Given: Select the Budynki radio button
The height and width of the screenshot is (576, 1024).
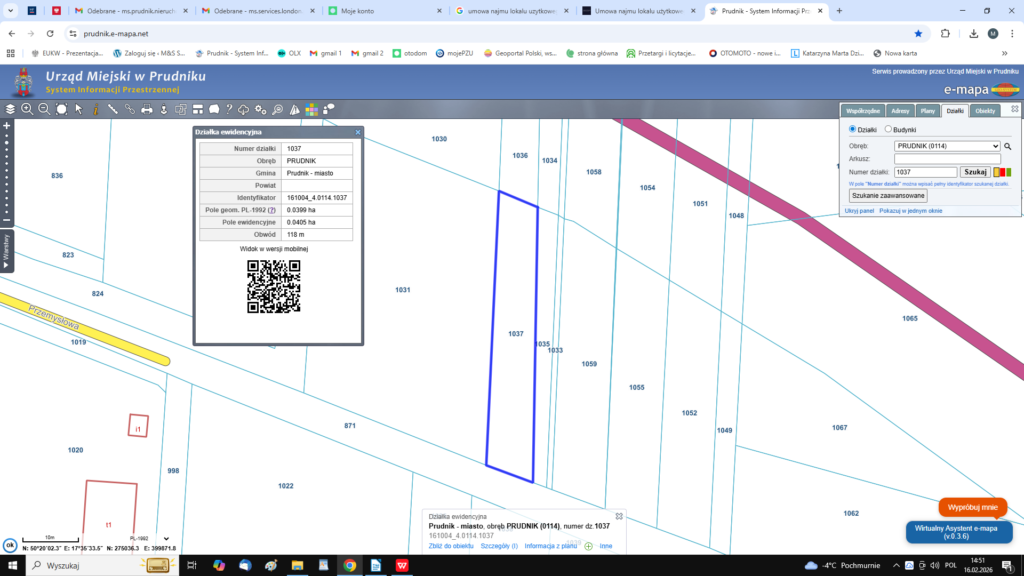Looking at the screenshot, I should coord(888,130).
